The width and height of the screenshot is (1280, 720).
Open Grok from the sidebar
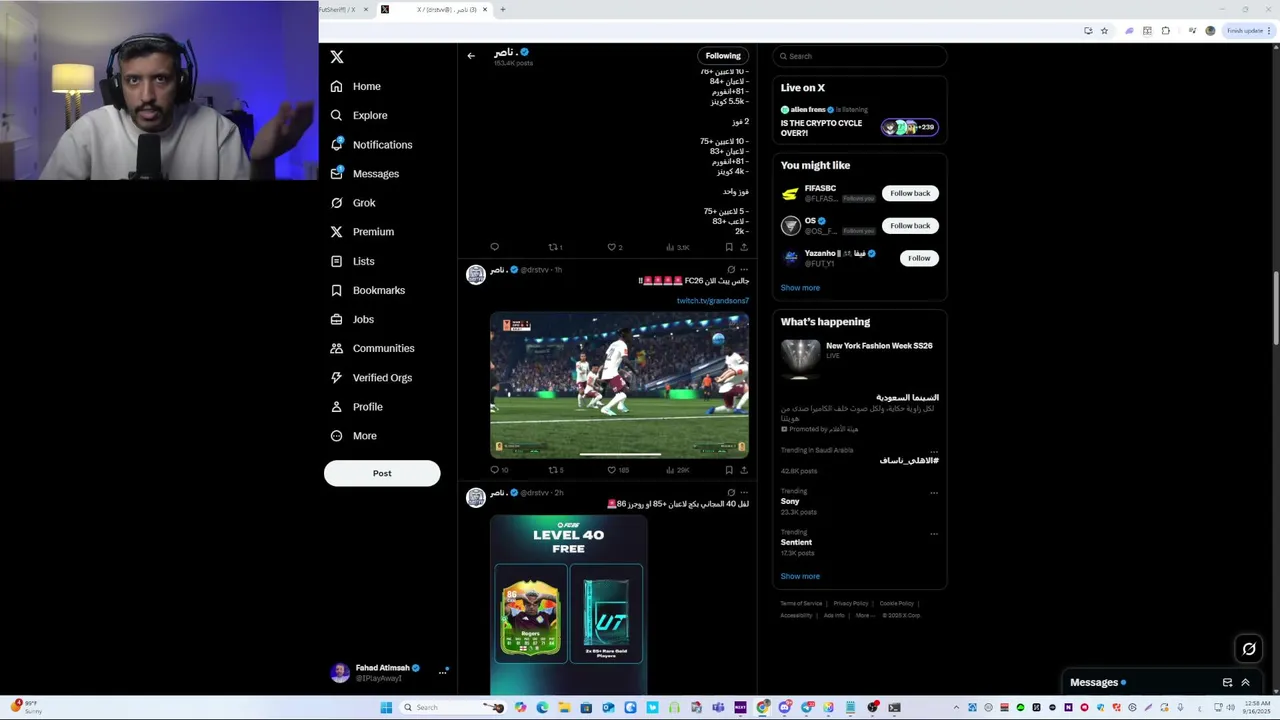click(353, 203)
